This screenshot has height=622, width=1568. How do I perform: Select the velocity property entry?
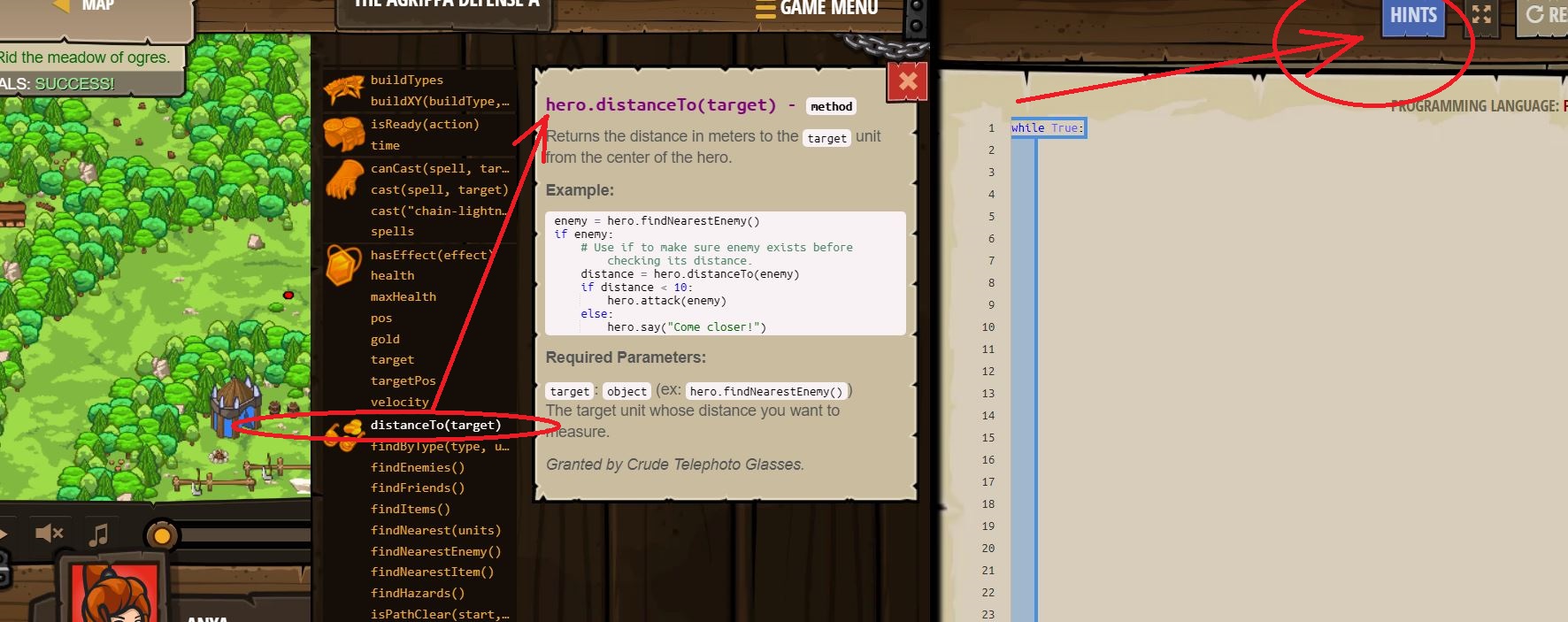pyautogui.click(x=400, y=402)
